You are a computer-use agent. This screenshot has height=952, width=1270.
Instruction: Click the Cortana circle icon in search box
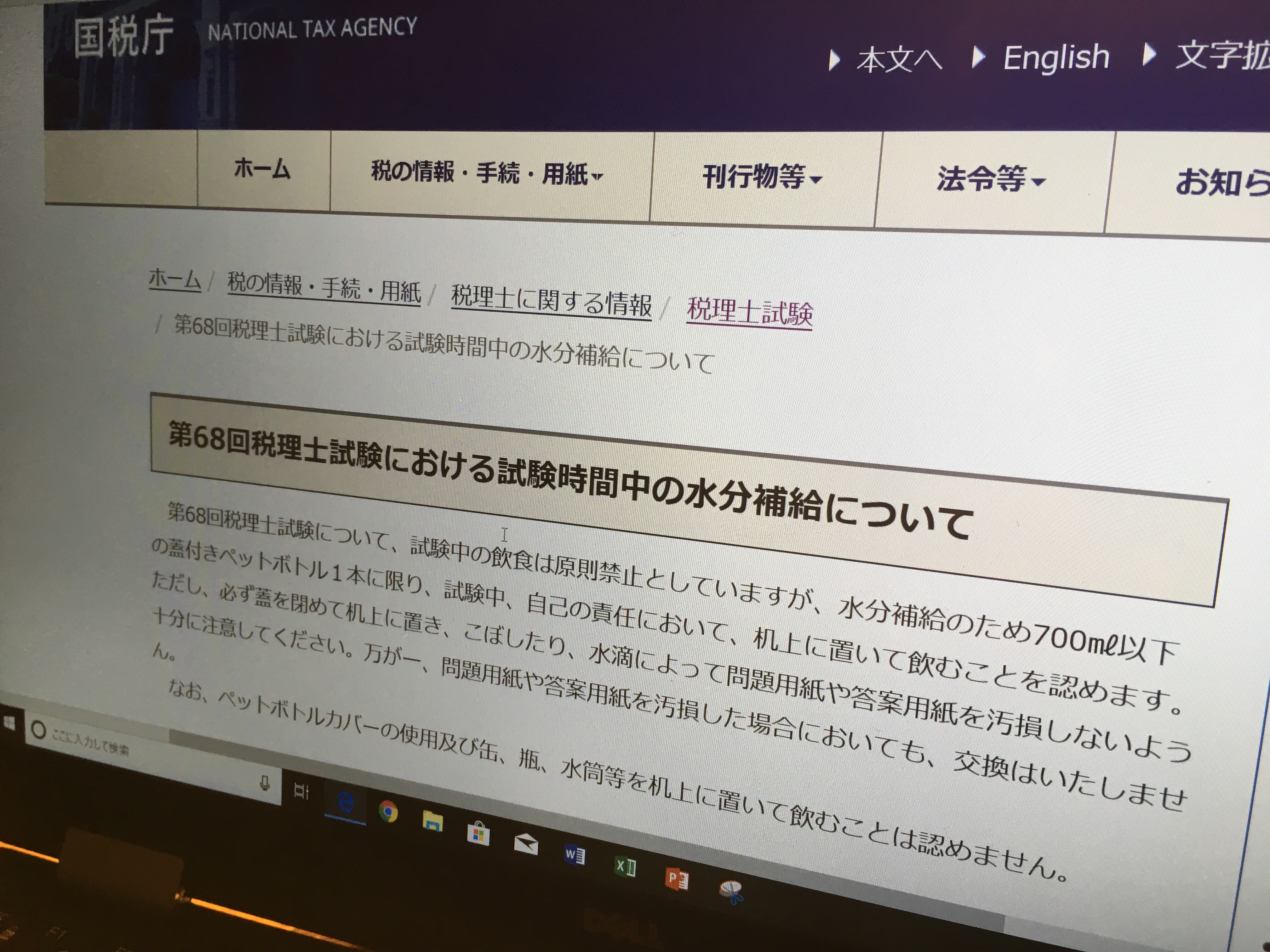coord(38,730)
